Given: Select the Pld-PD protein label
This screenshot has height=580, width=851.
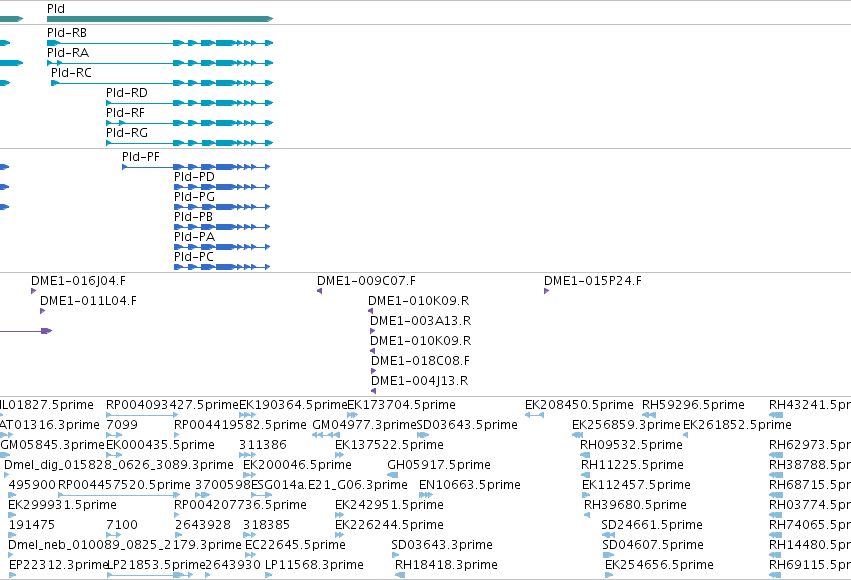Looking at the screenshot, I should (194, 177).
